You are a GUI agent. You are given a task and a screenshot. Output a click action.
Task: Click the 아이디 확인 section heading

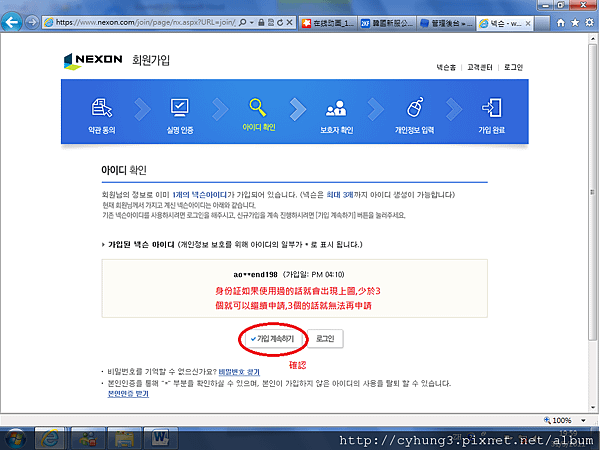124,170
